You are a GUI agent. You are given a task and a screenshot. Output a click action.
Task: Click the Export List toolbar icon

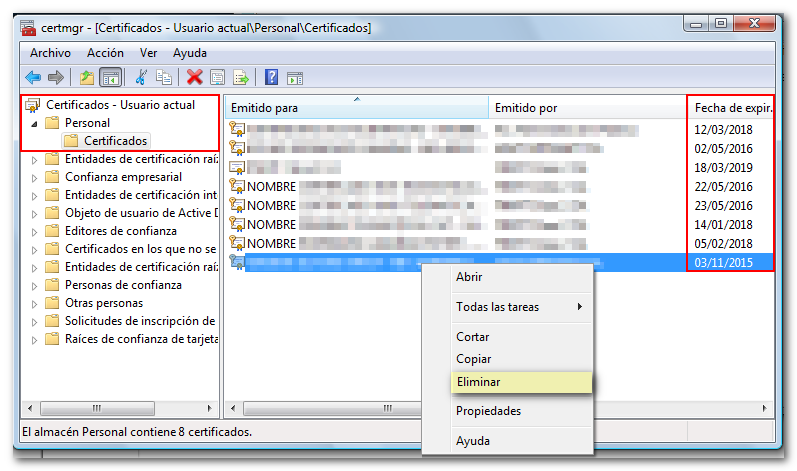click(x=240, y=77)
